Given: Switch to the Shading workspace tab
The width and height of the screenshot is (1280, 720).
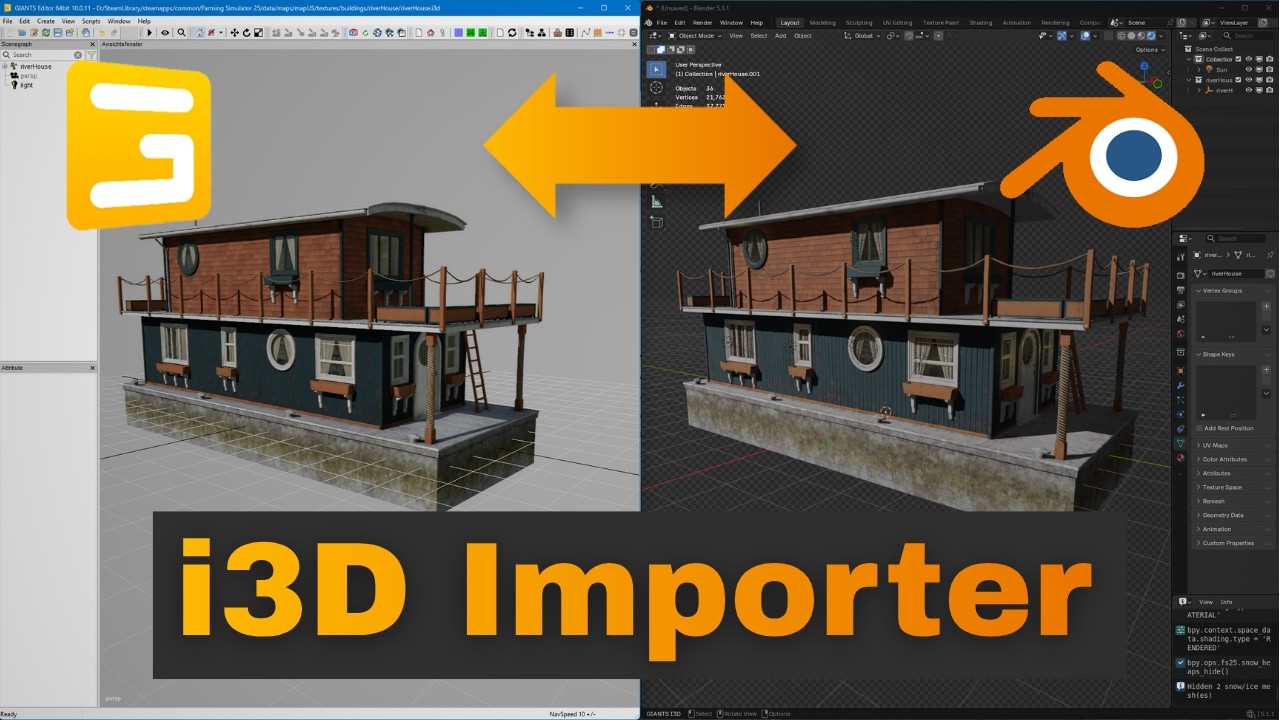Looking at the screenshot, I should [981, 22].
